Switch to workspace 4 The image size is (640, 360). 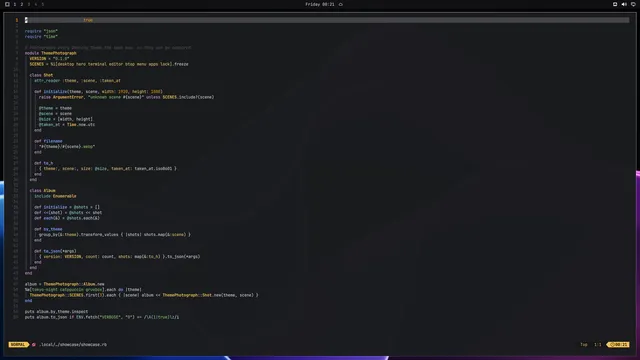pyautogui.click(x=36, y=4)
